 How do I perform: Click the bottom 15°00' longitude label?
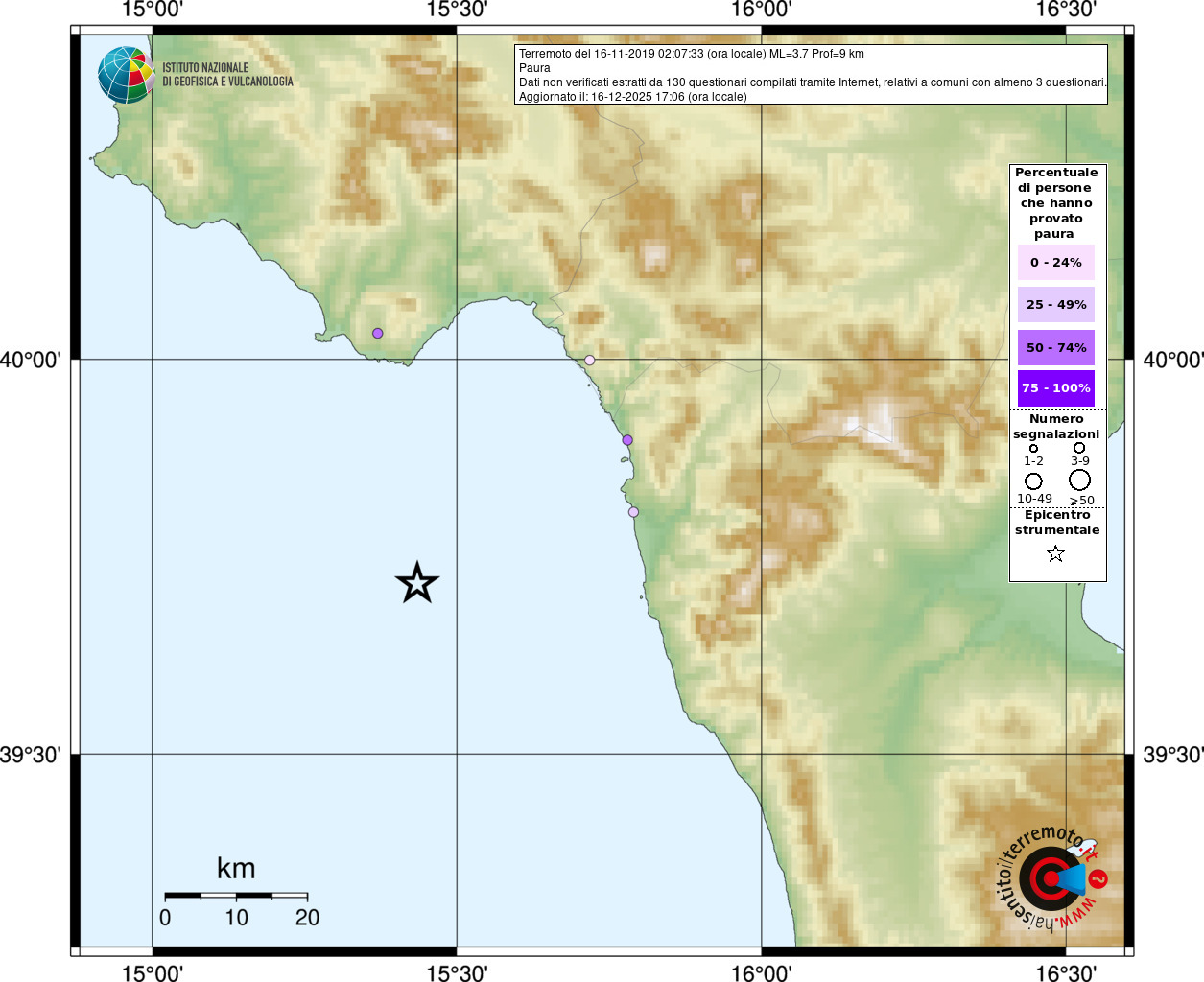[x=153, y=973]
